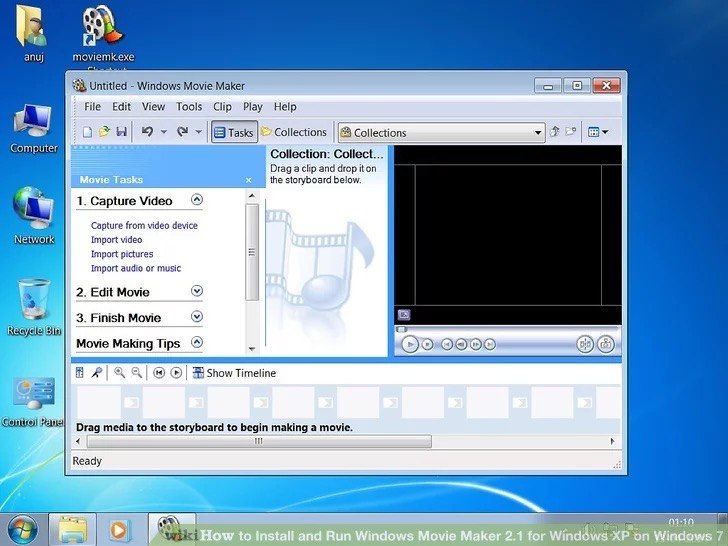Click the Forward button in the monitor
The image size is (728, 546).
click(x=490, y=344)
